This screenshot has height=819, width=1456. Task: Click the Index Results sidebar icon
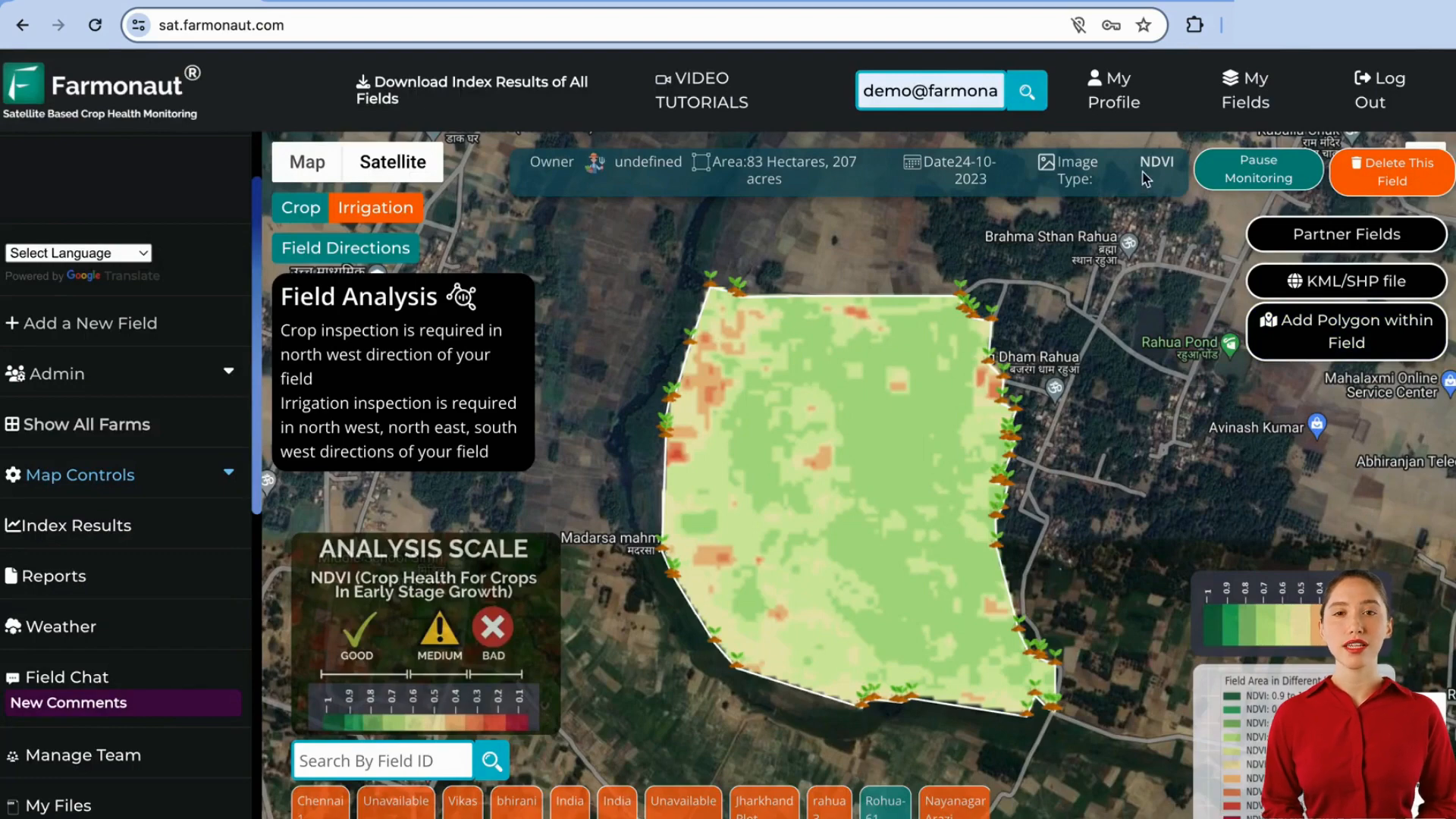point(12,525)
